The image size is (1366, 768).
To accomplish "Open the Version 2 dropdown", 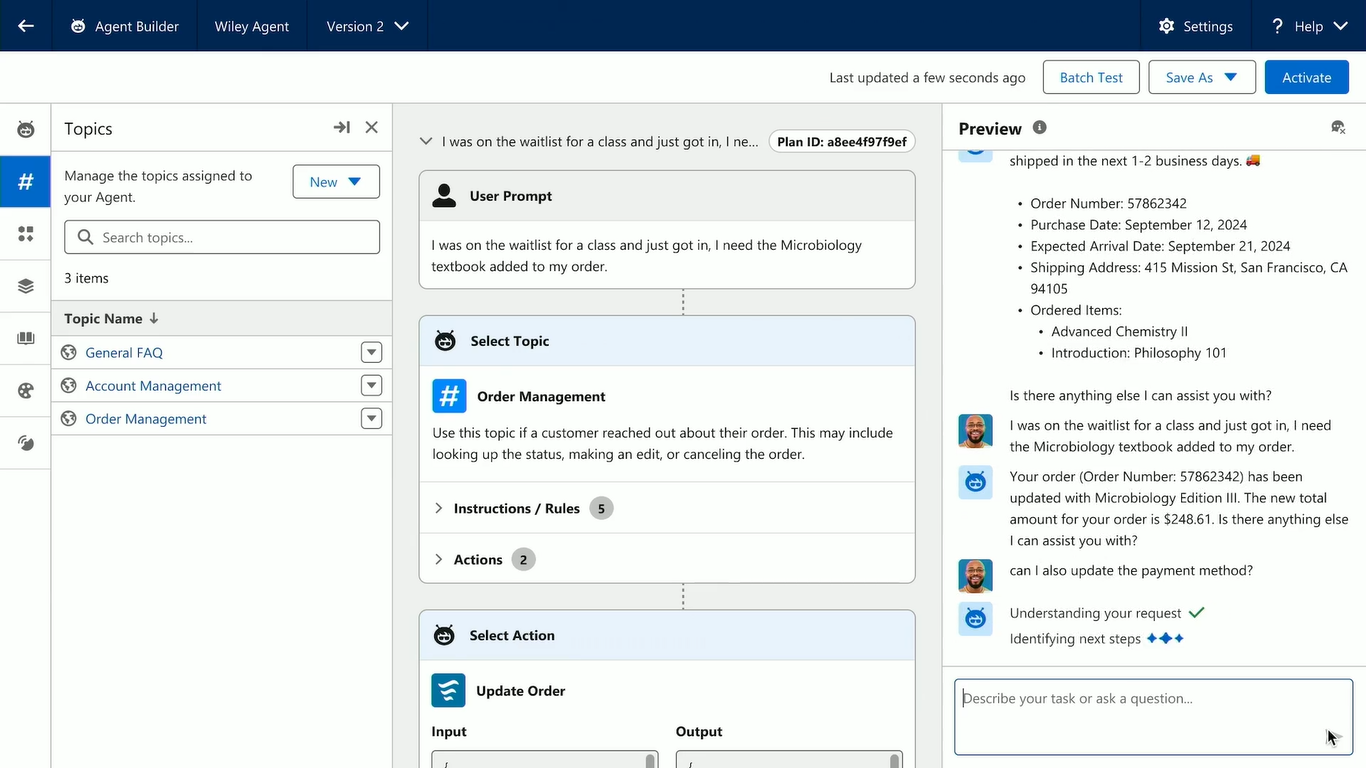I will [367, 26].
